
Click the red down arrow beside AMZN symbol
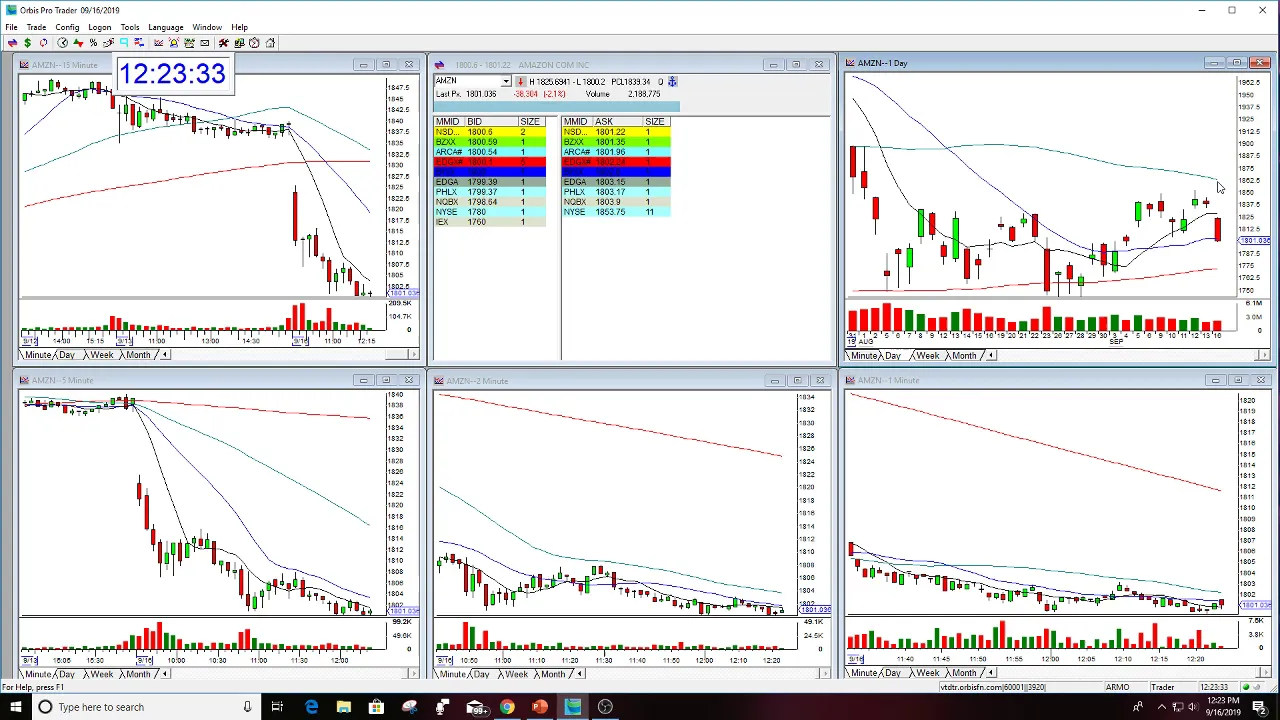520,81
